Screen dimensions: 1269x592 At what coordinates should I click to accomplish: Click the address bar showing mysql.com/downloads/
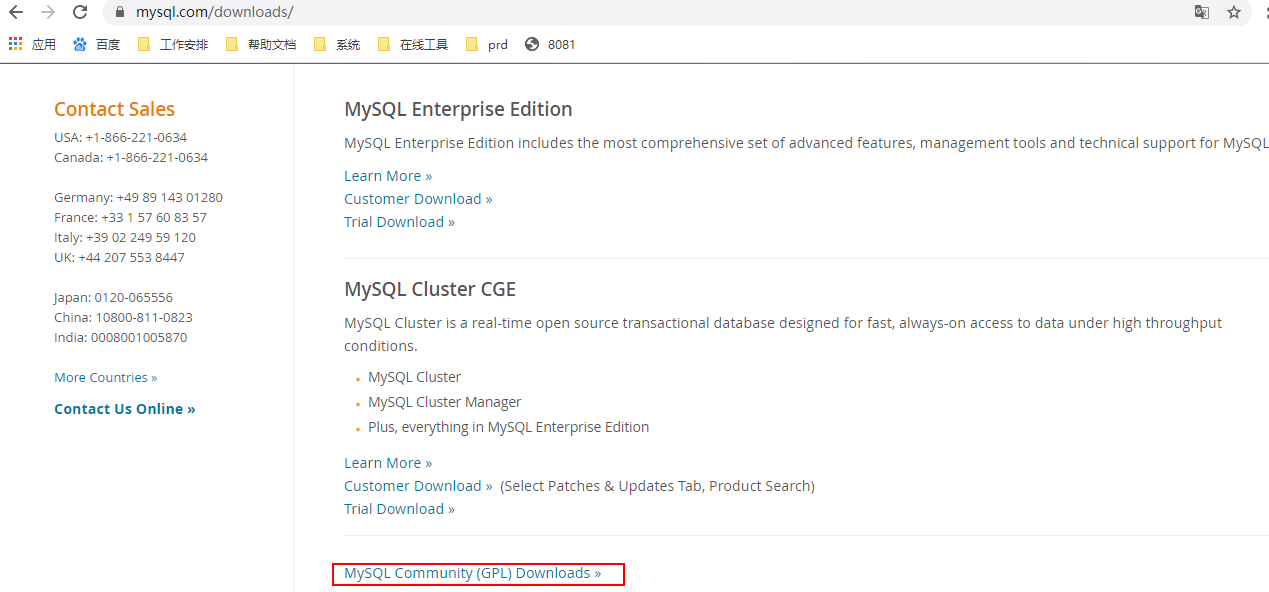coord(600,13)
